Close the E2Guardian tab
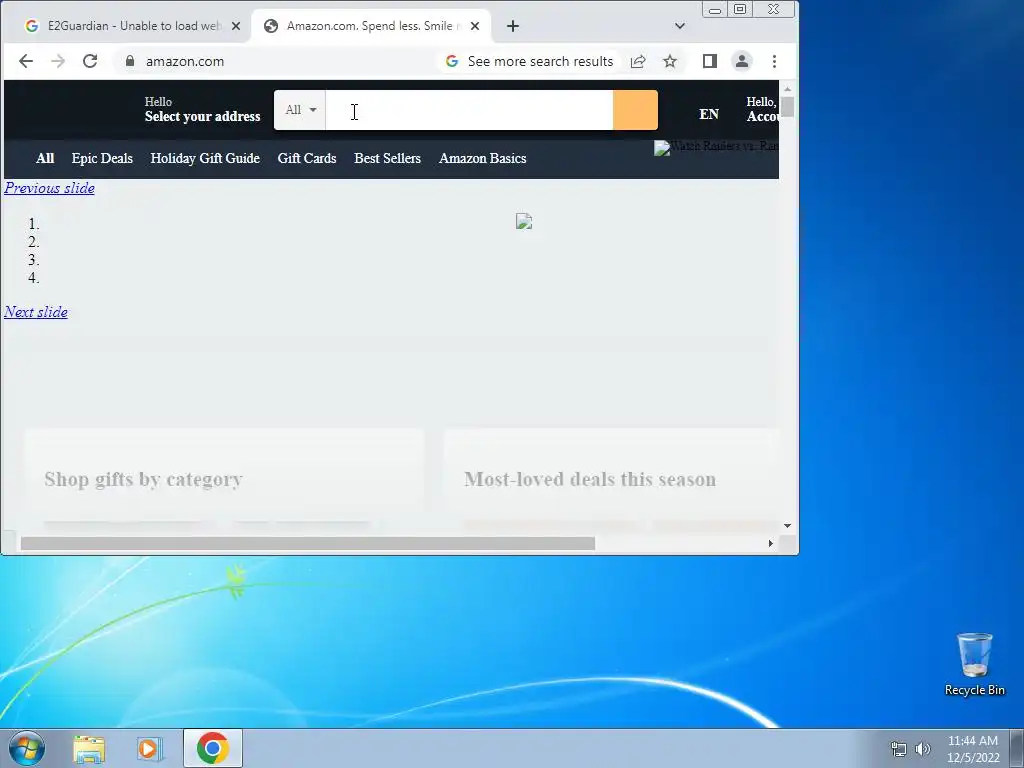Viewport: 1024px width, 768px height. [236, 26]
